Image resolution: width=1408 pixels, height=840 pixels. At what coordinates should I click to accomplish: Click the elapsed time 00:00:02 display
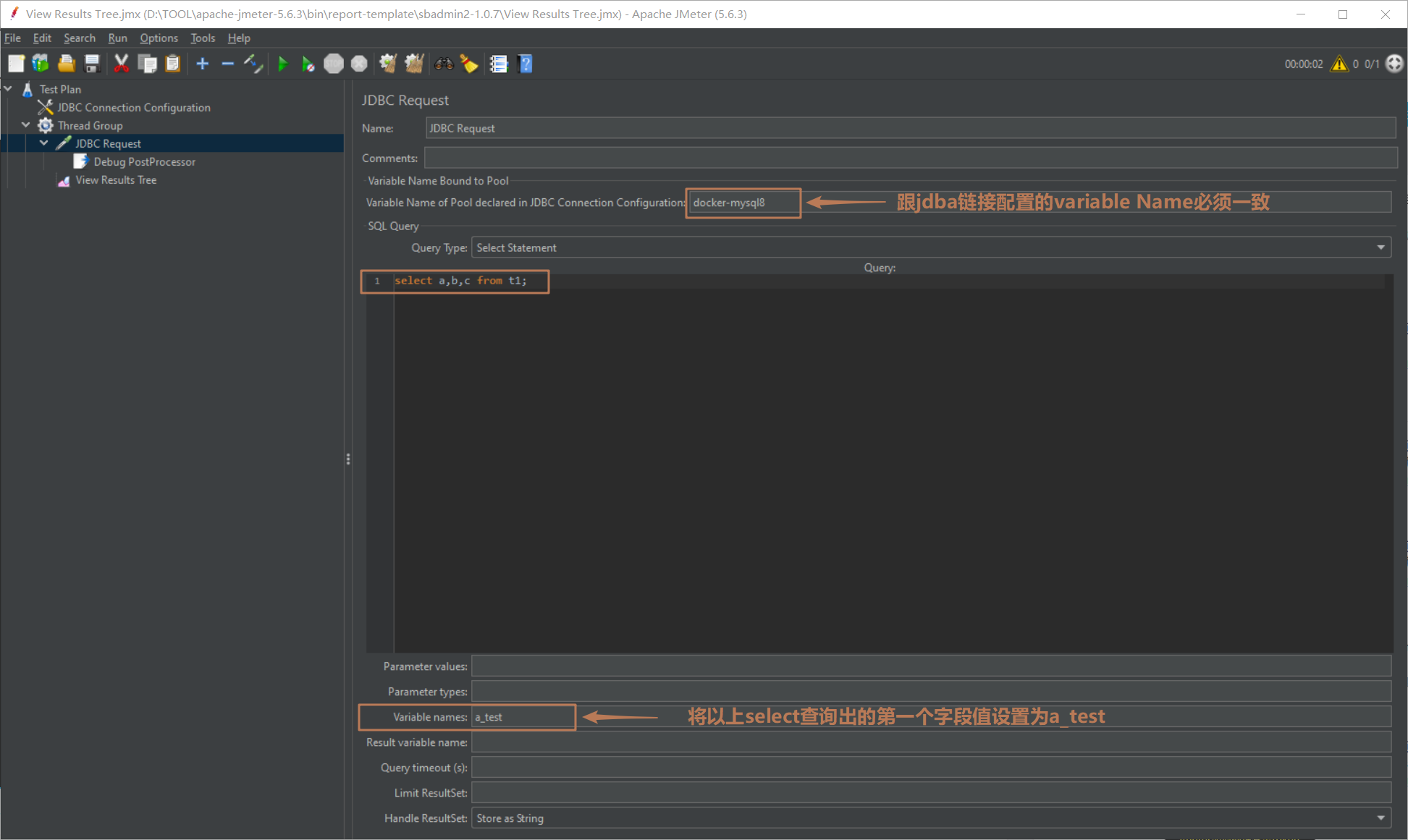[x=1304, y=64]
